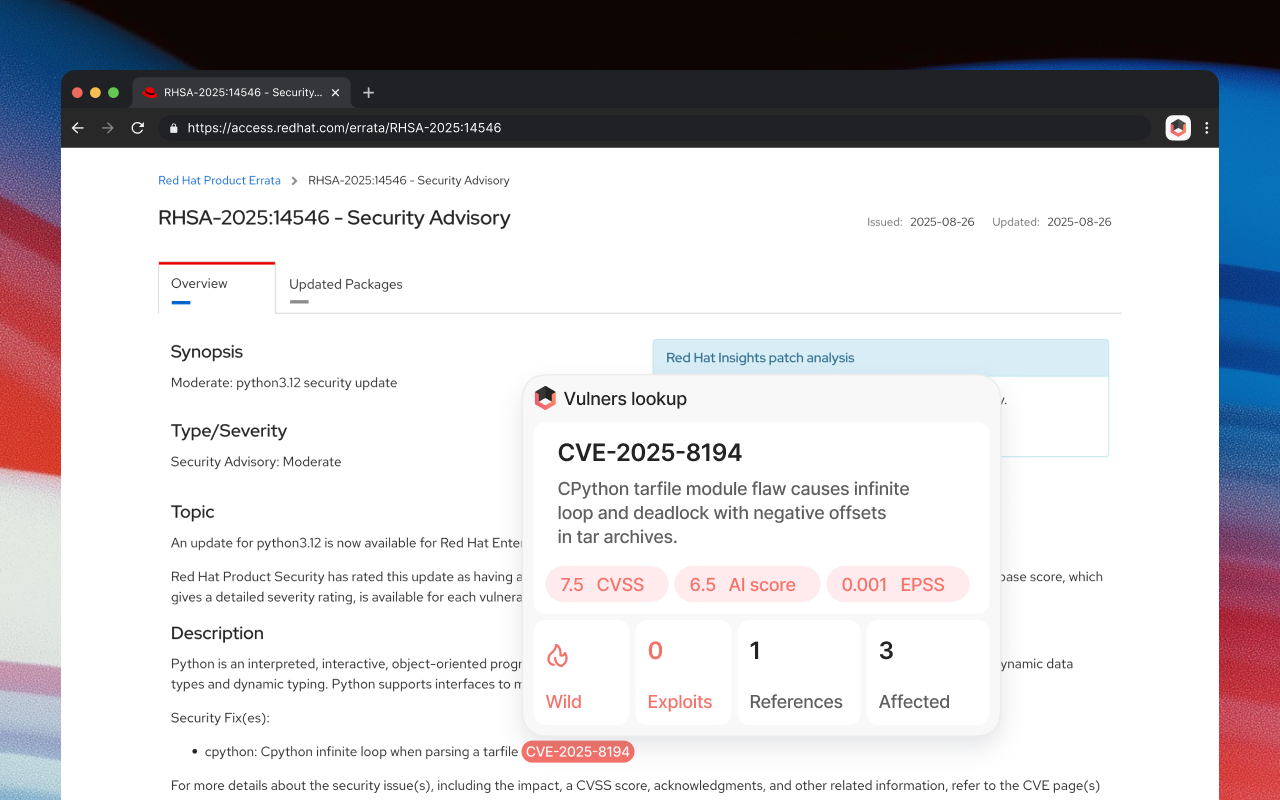Click the Exploits counter card
Screen dimensions: 1280x800
click(683, 672)
